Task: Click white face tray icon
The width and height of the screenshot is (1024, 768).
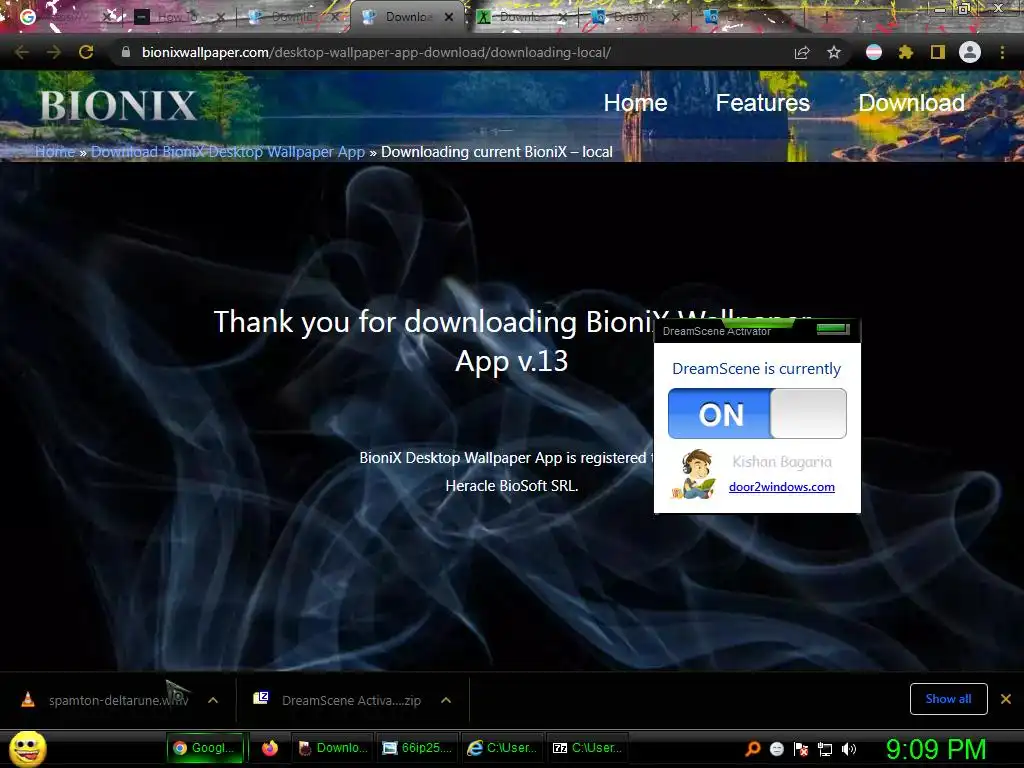Action: [x=776, y=749]
